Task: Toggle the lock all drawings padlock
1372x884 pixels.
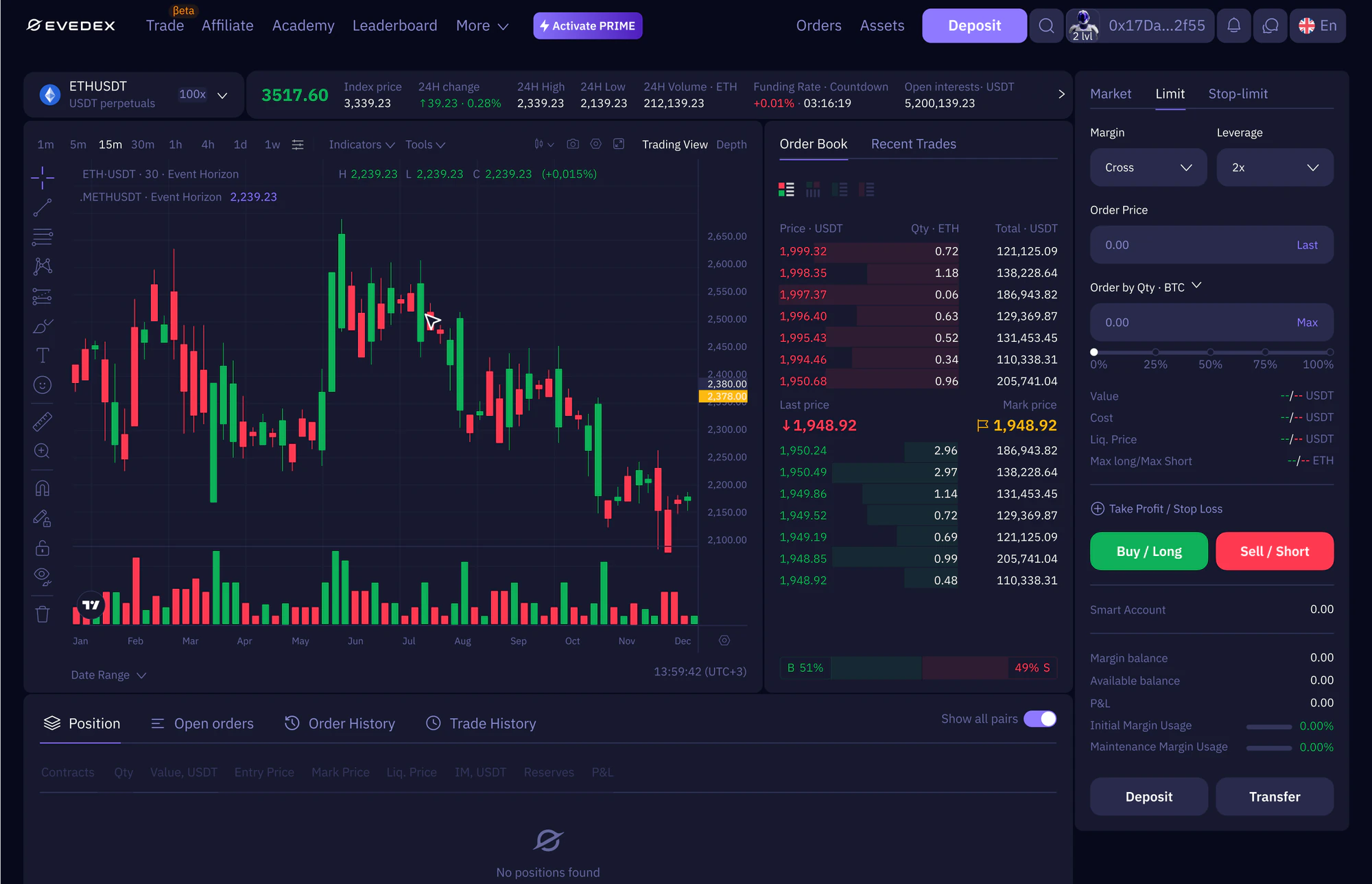Action: coord(43,548)
